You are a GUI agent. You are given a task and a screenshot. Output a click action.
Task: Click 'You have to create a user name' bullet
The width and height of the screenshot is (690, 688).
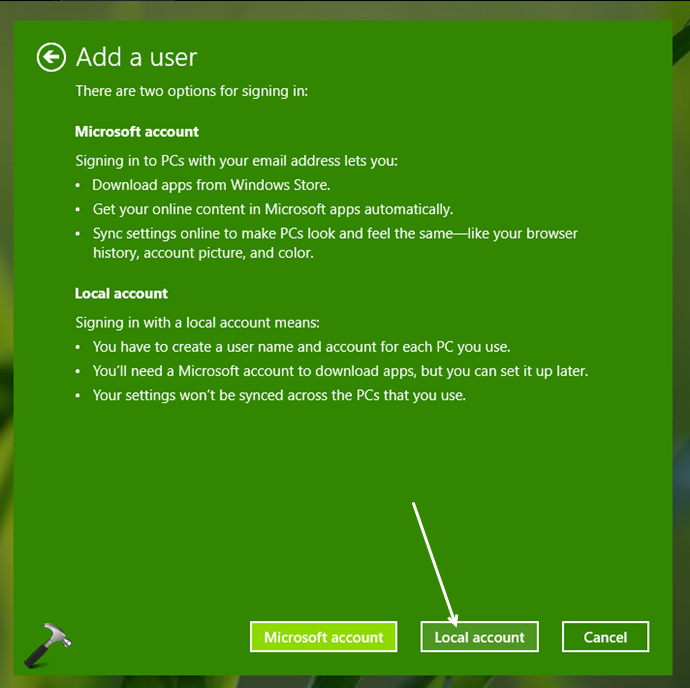tap(301, 347)
